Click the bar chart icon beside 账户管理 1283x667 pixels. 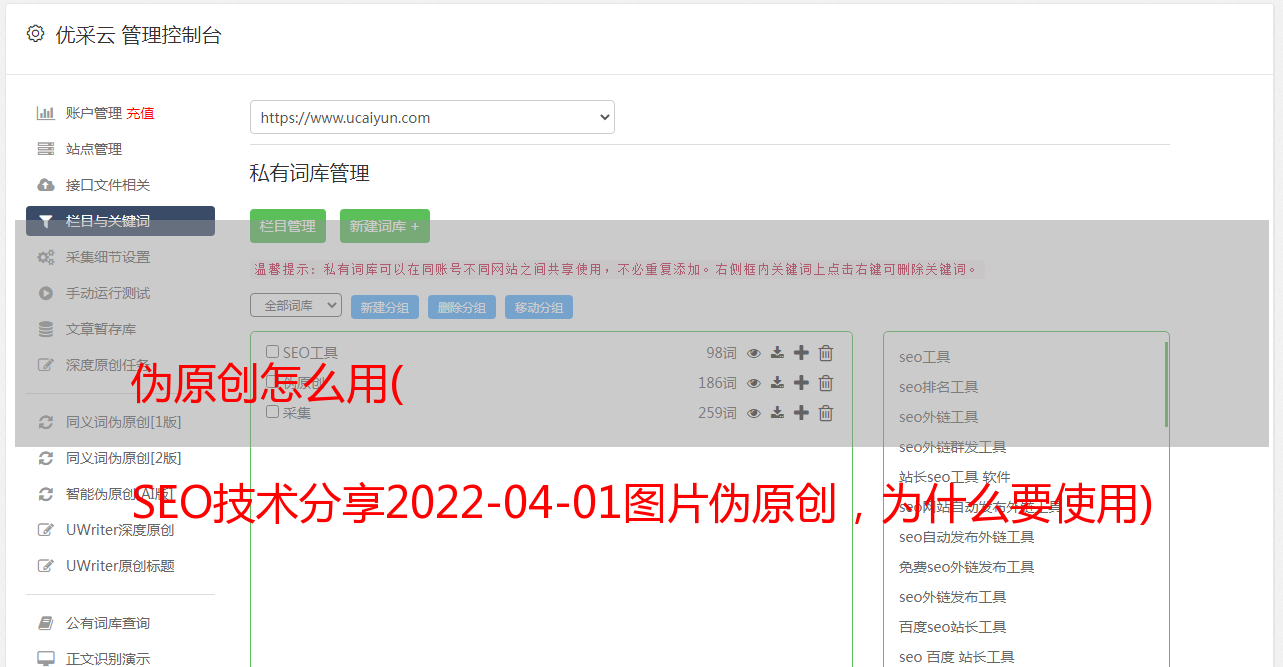45,113
